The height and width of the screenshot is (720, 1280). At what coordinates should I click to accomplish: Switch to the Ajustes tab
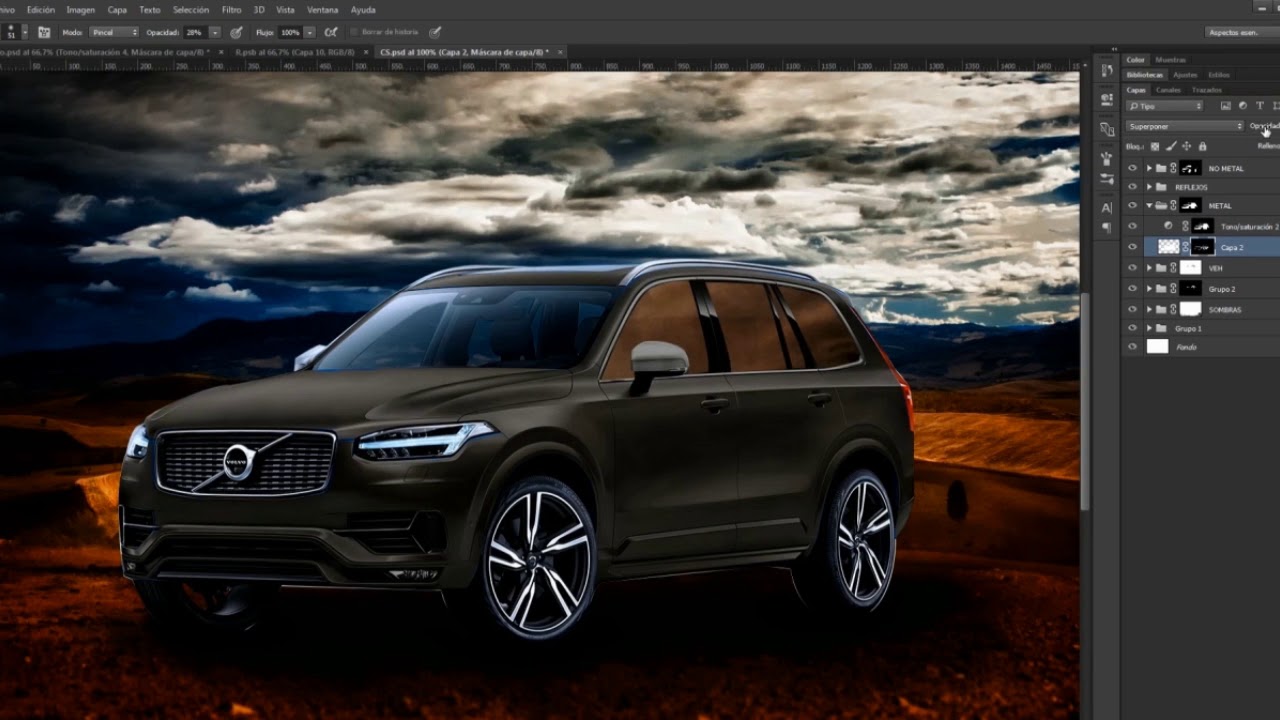click(1185, 75)
